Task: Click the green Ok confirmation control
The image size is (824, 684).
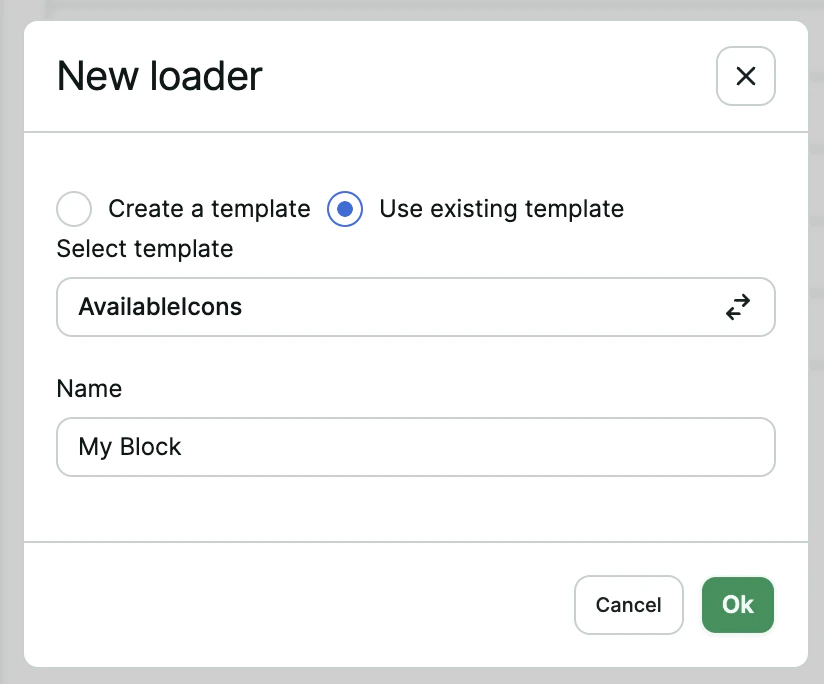Action: point(737,605)
